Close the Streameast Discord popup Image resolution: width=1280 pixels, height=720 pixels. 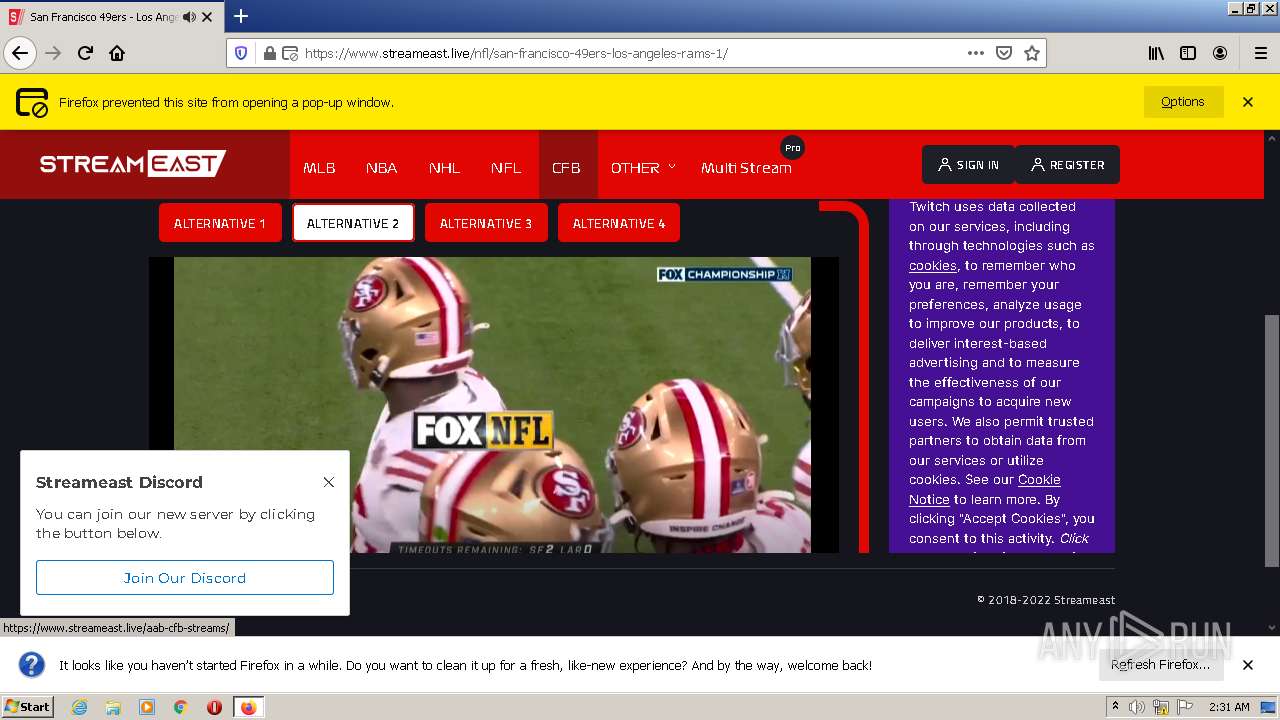pos(328,482)
